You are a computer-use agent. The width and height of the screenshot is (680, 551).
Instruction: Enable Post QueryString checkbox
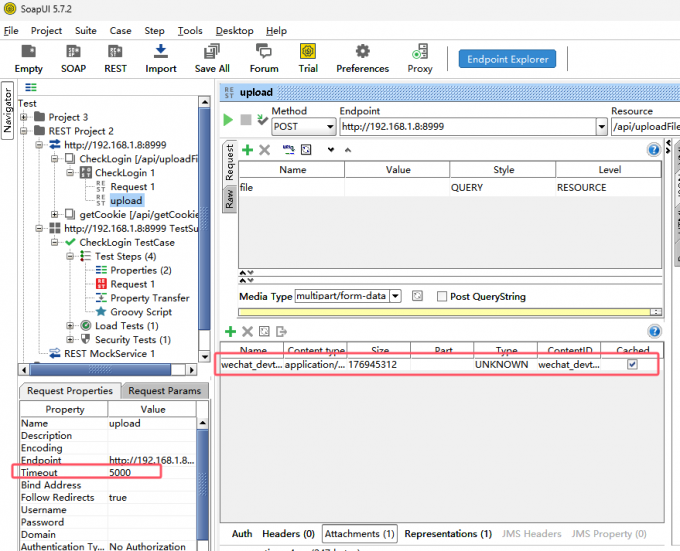(441, 297)
